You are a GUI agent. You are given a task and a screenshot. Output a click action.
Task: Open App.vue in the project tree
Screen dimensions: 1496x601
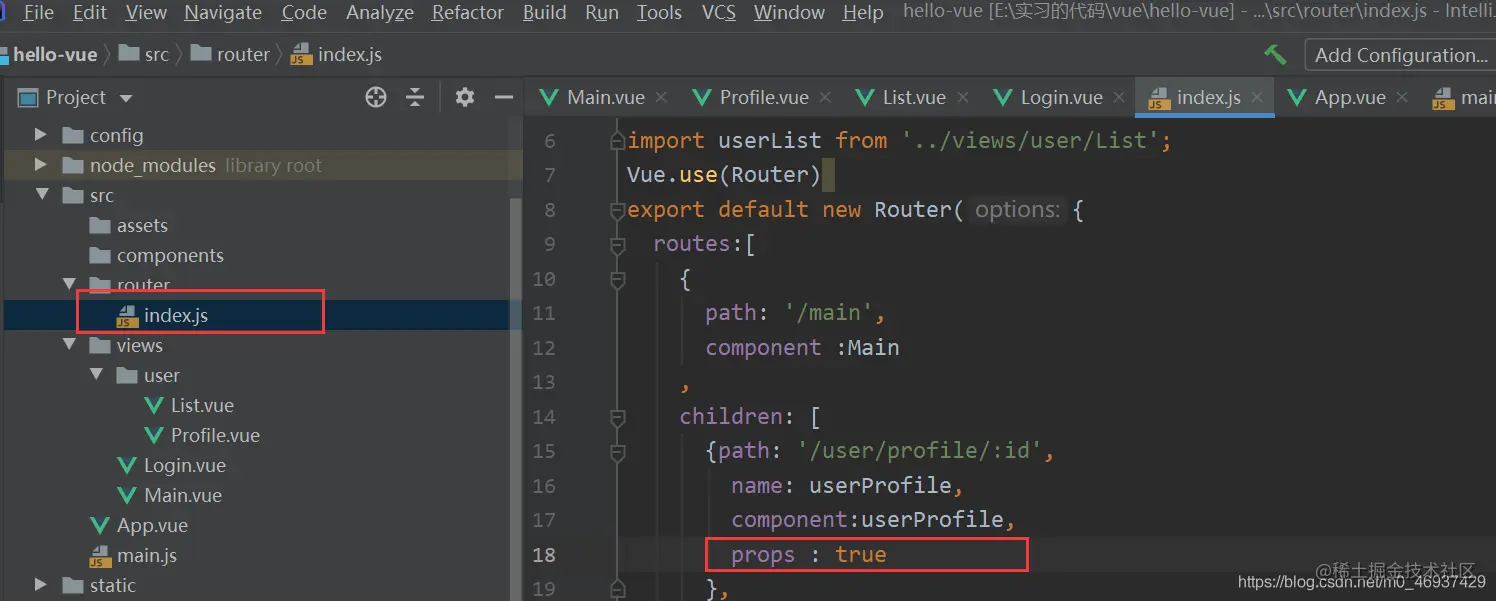(138, 525)
